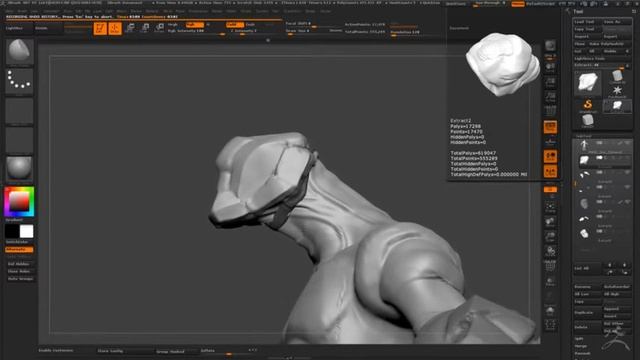Toggle the PolyF polyframe icon
Viewport: 640px width, 360px height.
point(550,267)
